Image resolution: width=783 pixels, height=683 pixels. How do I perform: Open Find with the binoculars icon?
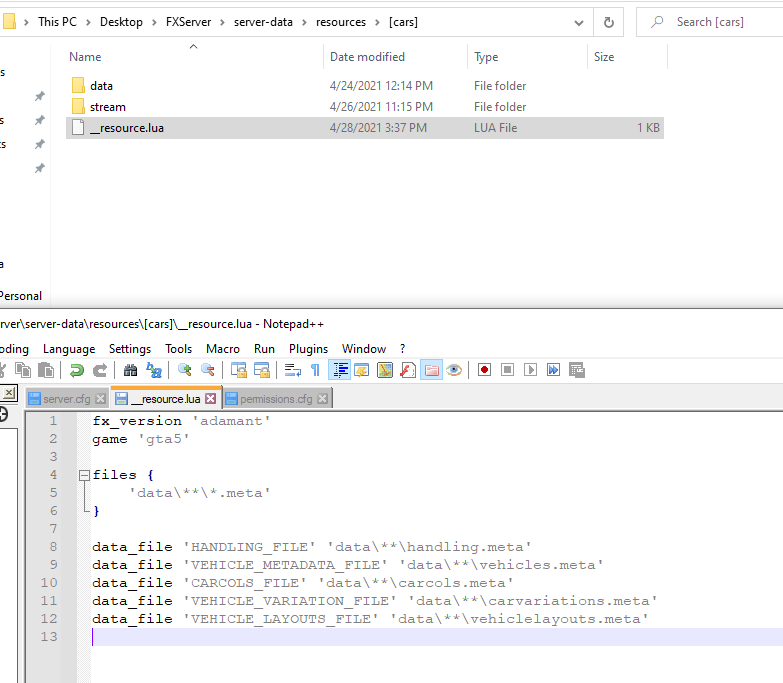click(x=130, y=370)
